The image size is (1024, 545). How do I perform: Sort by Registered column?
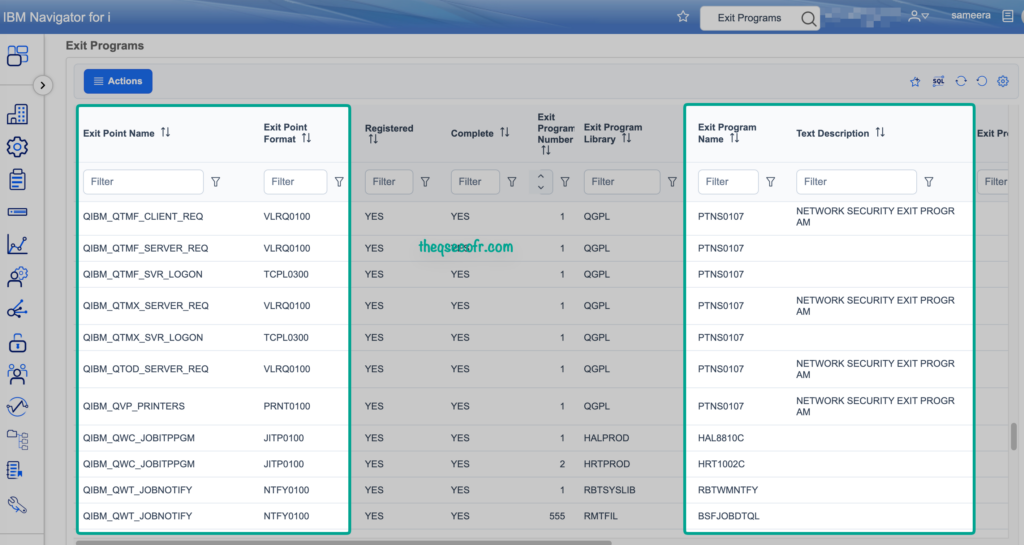pos(373,139)
